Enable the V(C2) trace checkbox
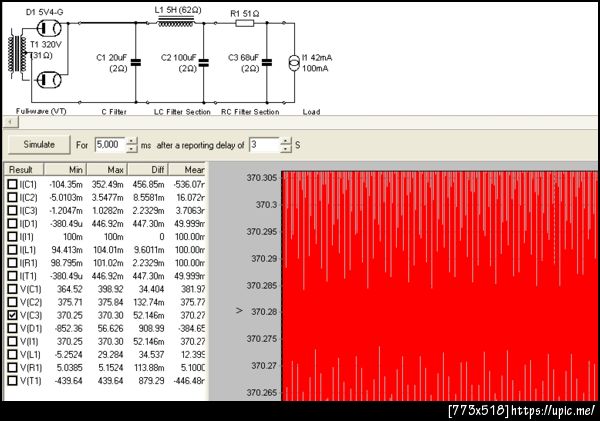The height and width of the screenshot is (421, 600). tap(13, 302)
